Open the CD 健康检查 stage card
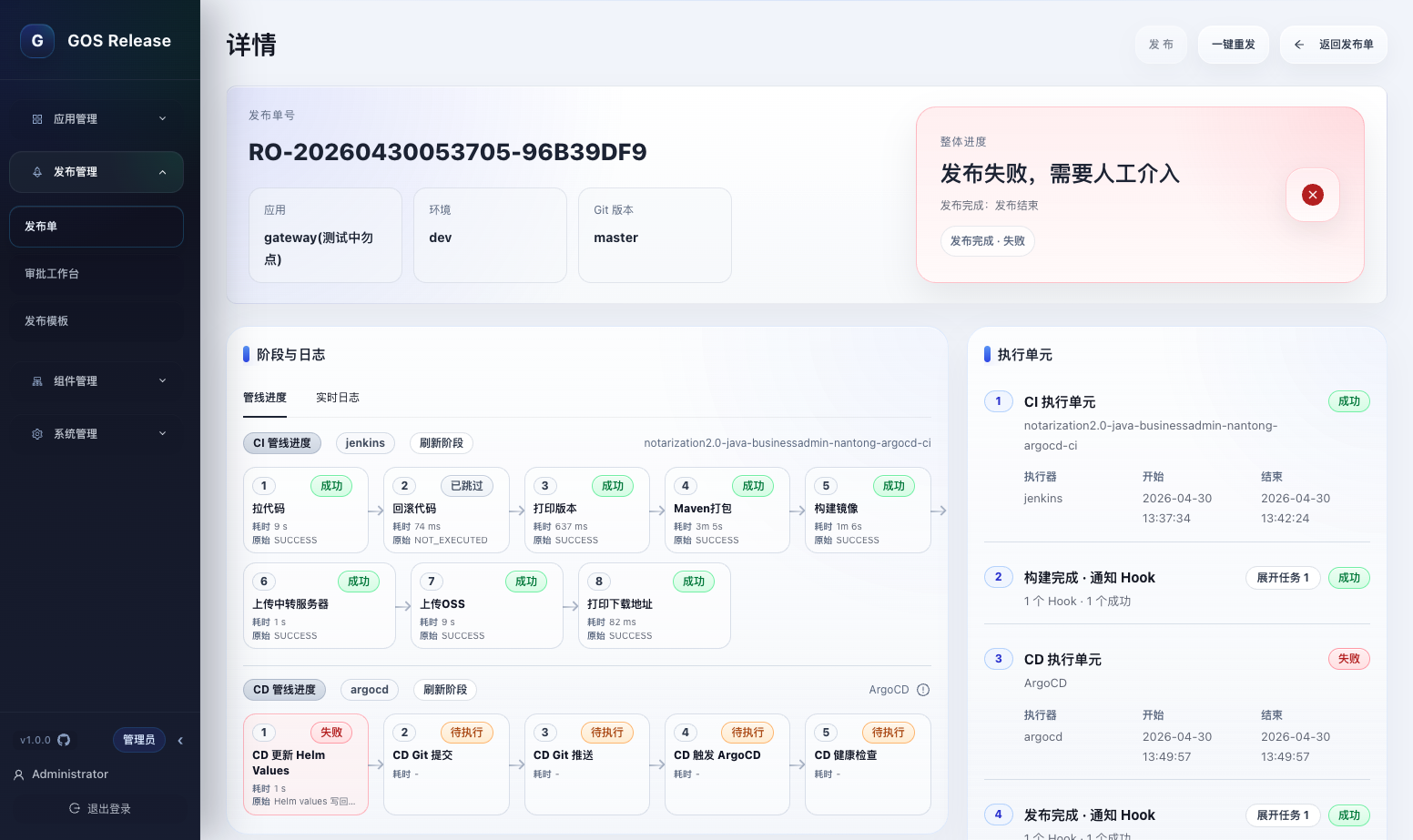Screen dimensions: 1413x840 [x=869, y=764]
